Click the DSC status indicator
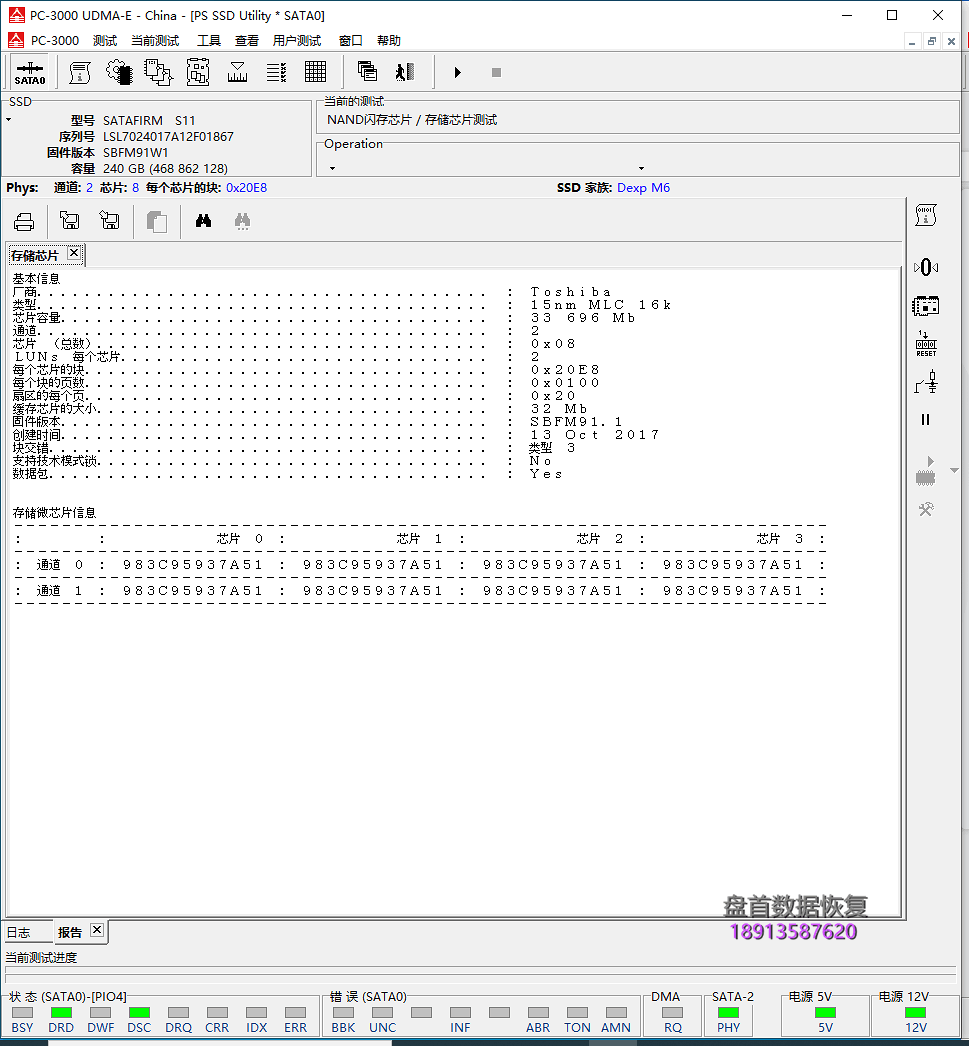 (139, 1013)
